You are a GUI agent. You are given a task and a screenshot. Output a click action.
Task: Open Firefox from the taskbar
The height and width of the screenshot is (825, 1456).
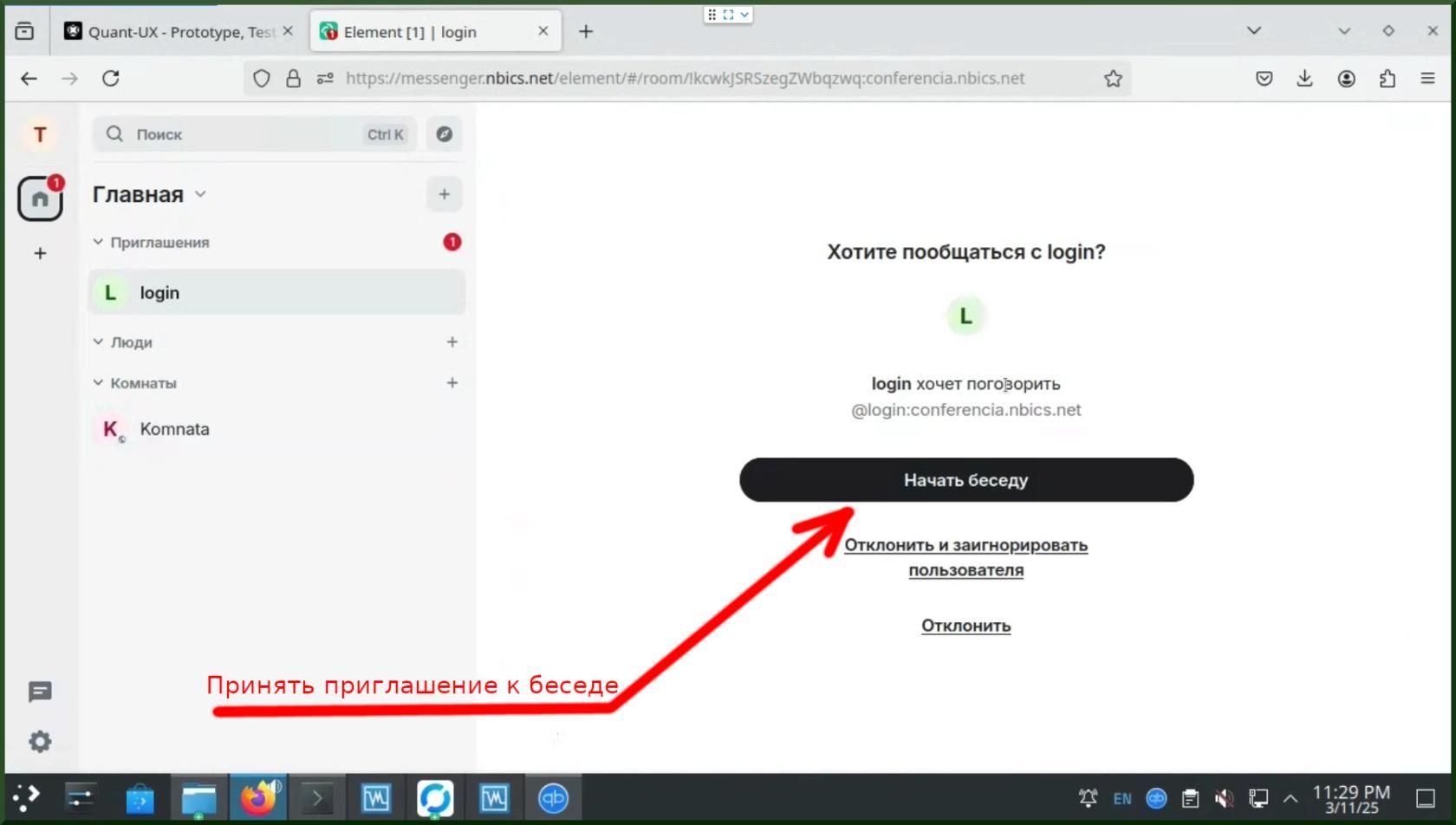click(x=257, y=798)
